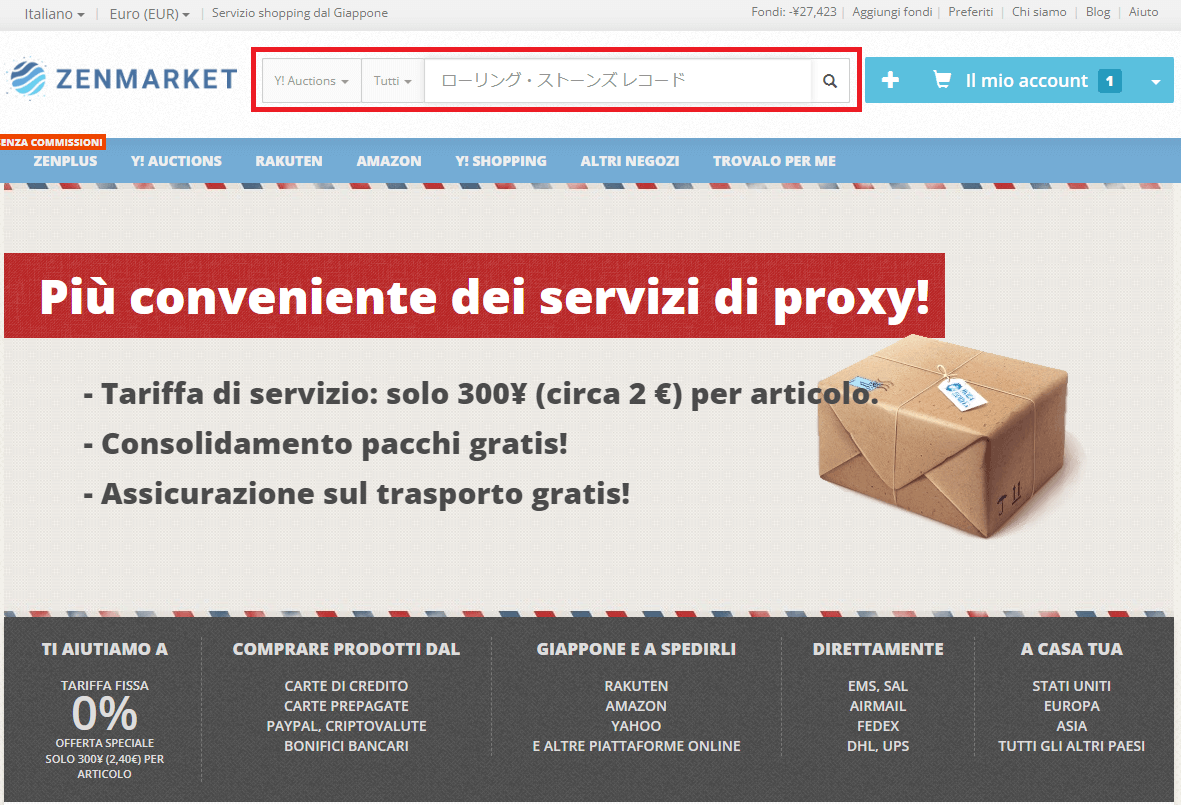Click the plus icon beside the cart

(x=890, y=80)
